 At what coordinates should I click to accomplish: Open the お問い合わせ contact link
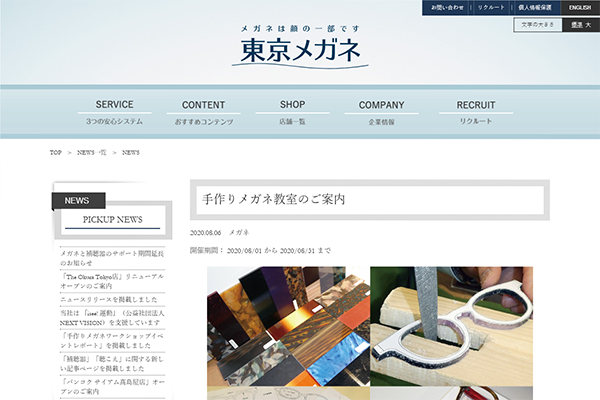pos(447,8)
